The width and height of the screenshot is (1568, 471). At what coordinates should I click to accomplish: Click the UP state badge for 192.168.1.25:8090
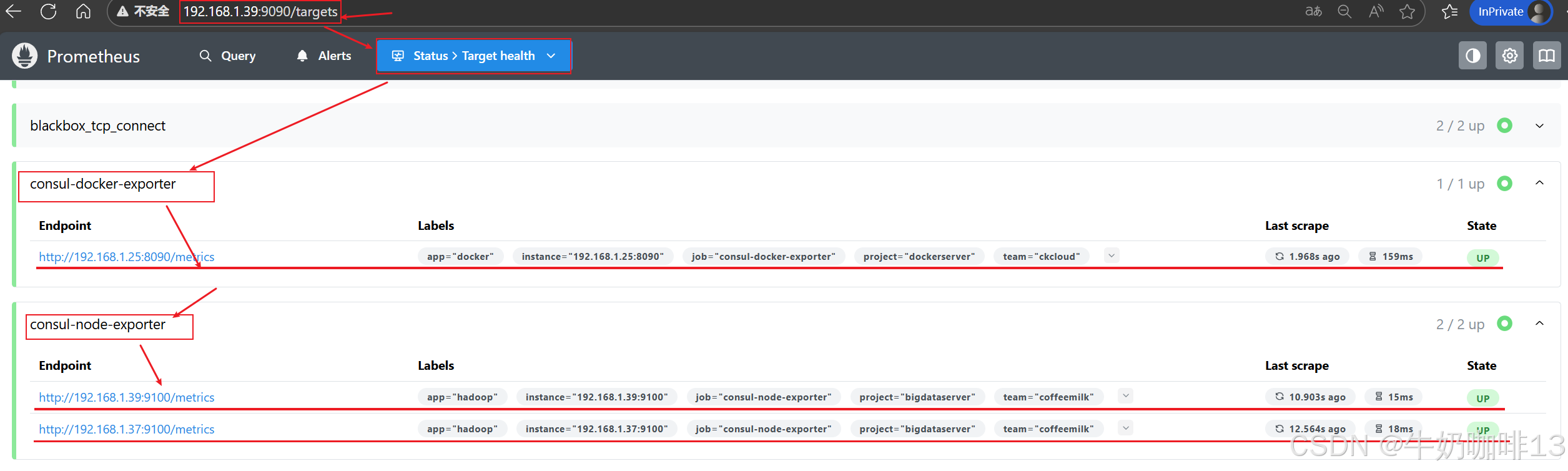(1482, 258)
